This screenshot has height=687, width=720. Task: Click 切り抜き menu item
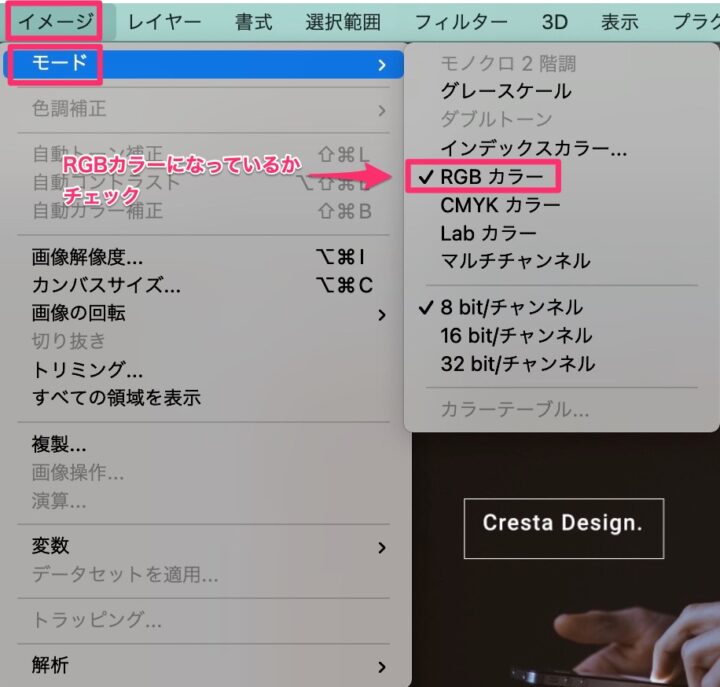coord(203,341)
